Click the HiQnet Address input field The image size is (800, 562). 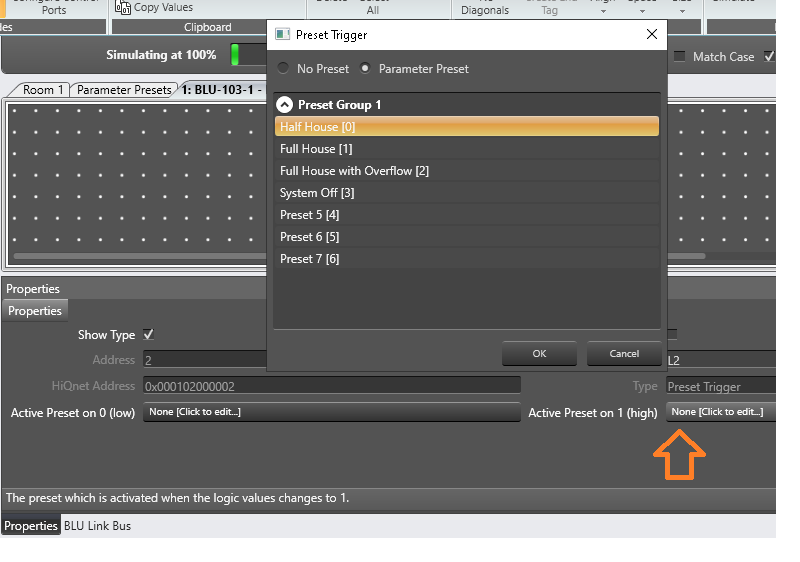click(x=331, y=385)
